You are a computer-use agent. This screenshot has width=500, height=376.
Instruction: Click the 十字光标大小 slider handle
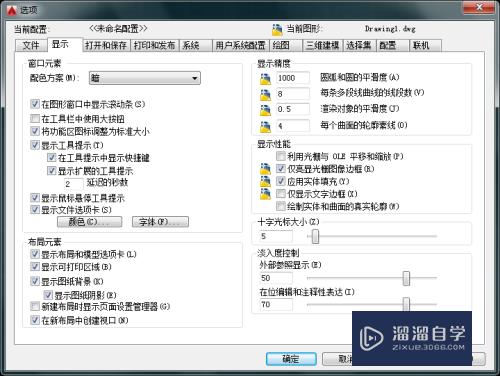pyautogui.click(x=315, y=236)
